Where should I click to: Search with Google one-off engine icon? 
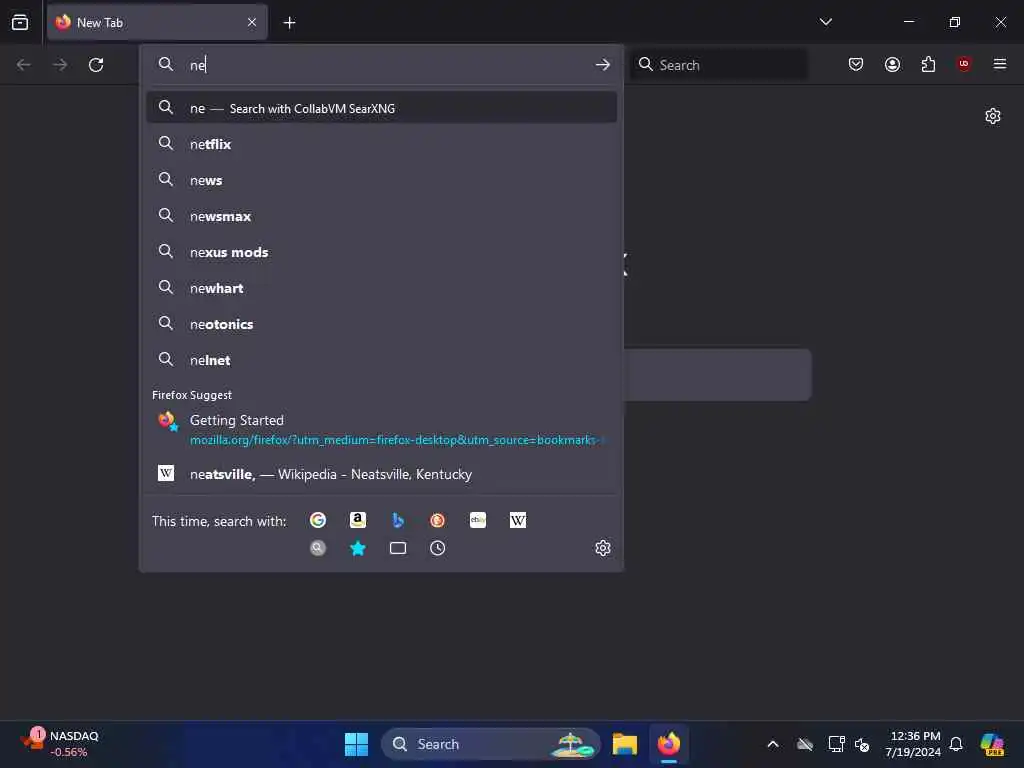pyautogui.click(x=318, y=520)
